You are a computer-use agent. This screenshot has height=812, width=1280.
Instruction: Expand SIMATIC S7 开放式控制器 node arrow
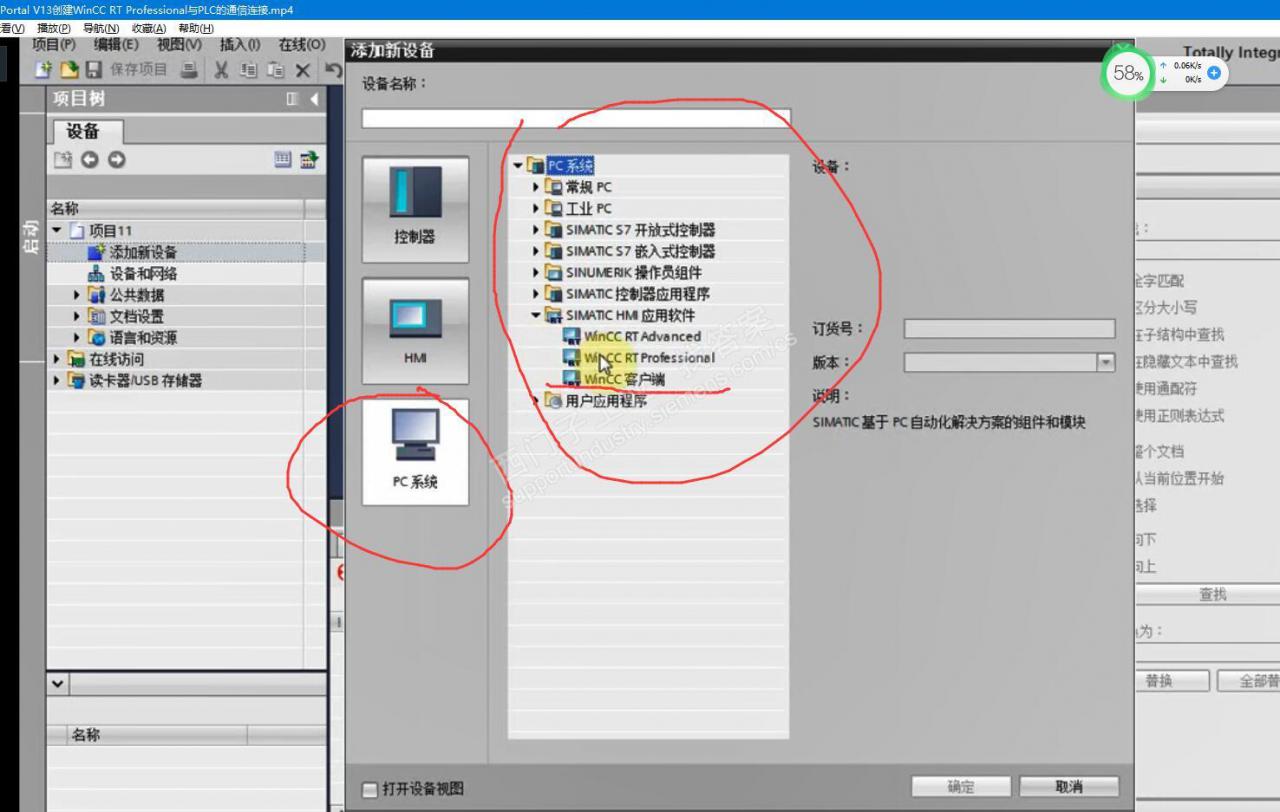tap(536, 230)
